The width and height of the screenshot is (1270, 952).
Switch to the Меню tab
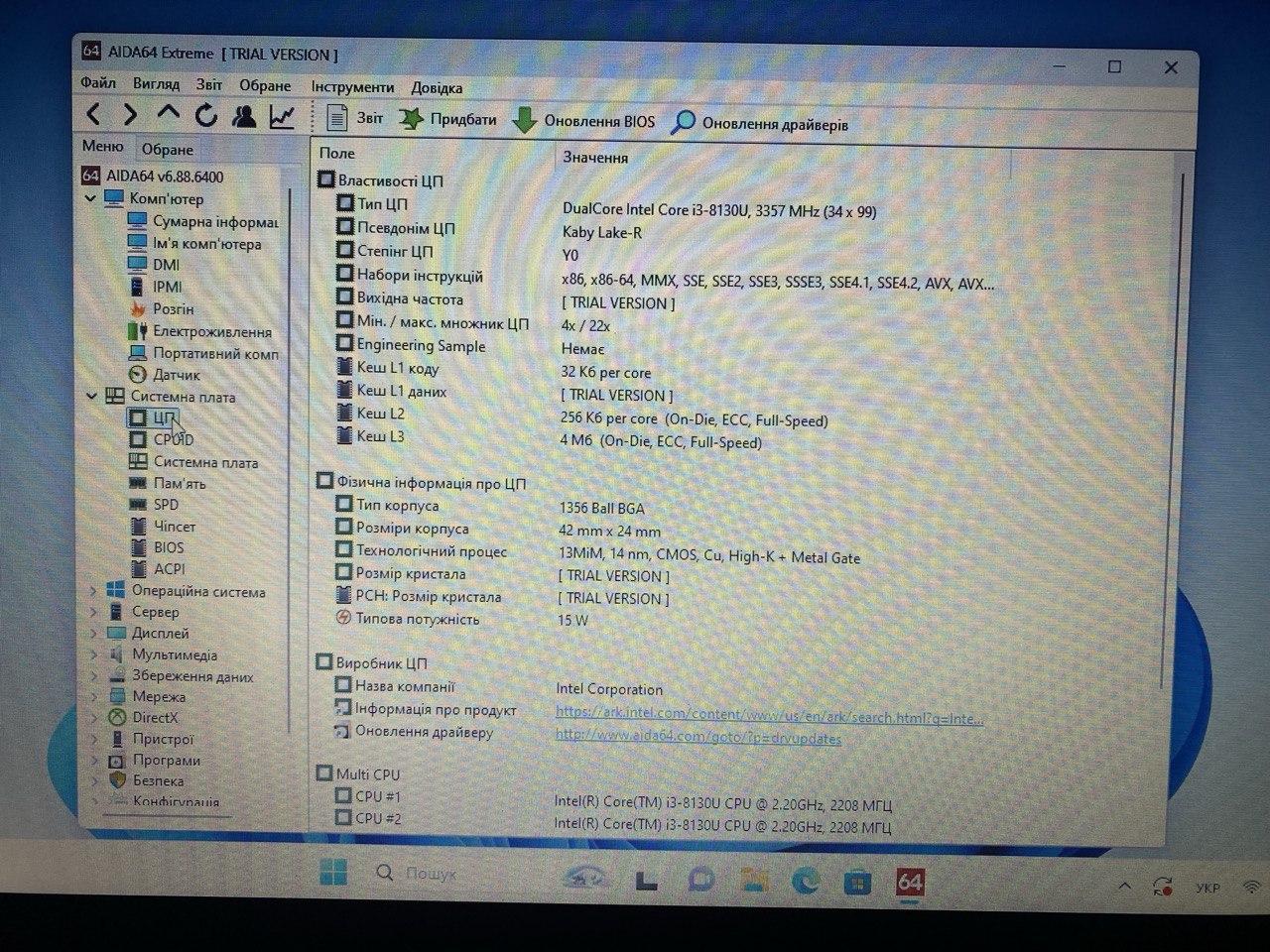[x=103, y=147]
